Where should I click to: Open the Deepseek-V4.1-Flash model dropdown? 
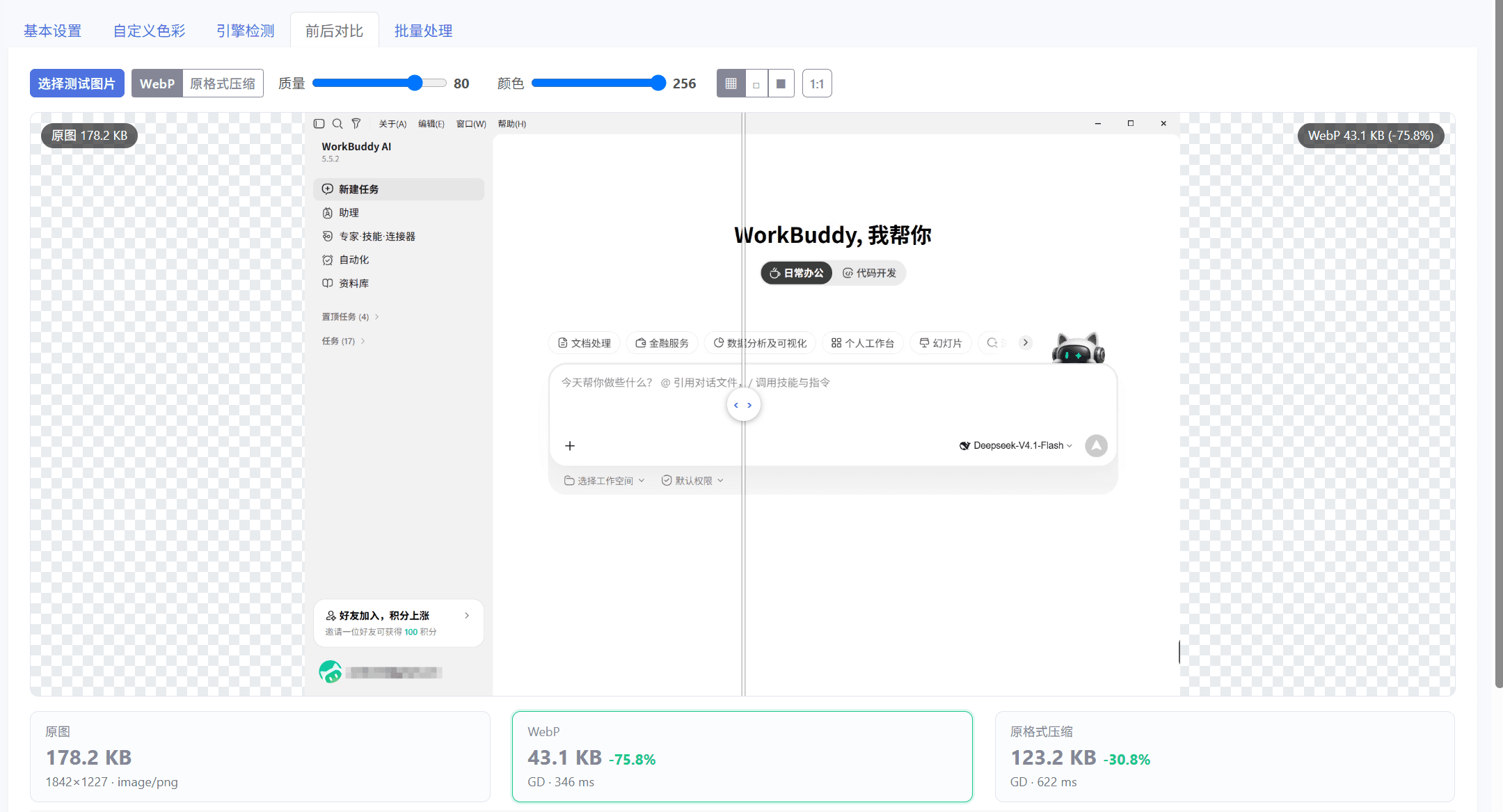click(1016, 446)
